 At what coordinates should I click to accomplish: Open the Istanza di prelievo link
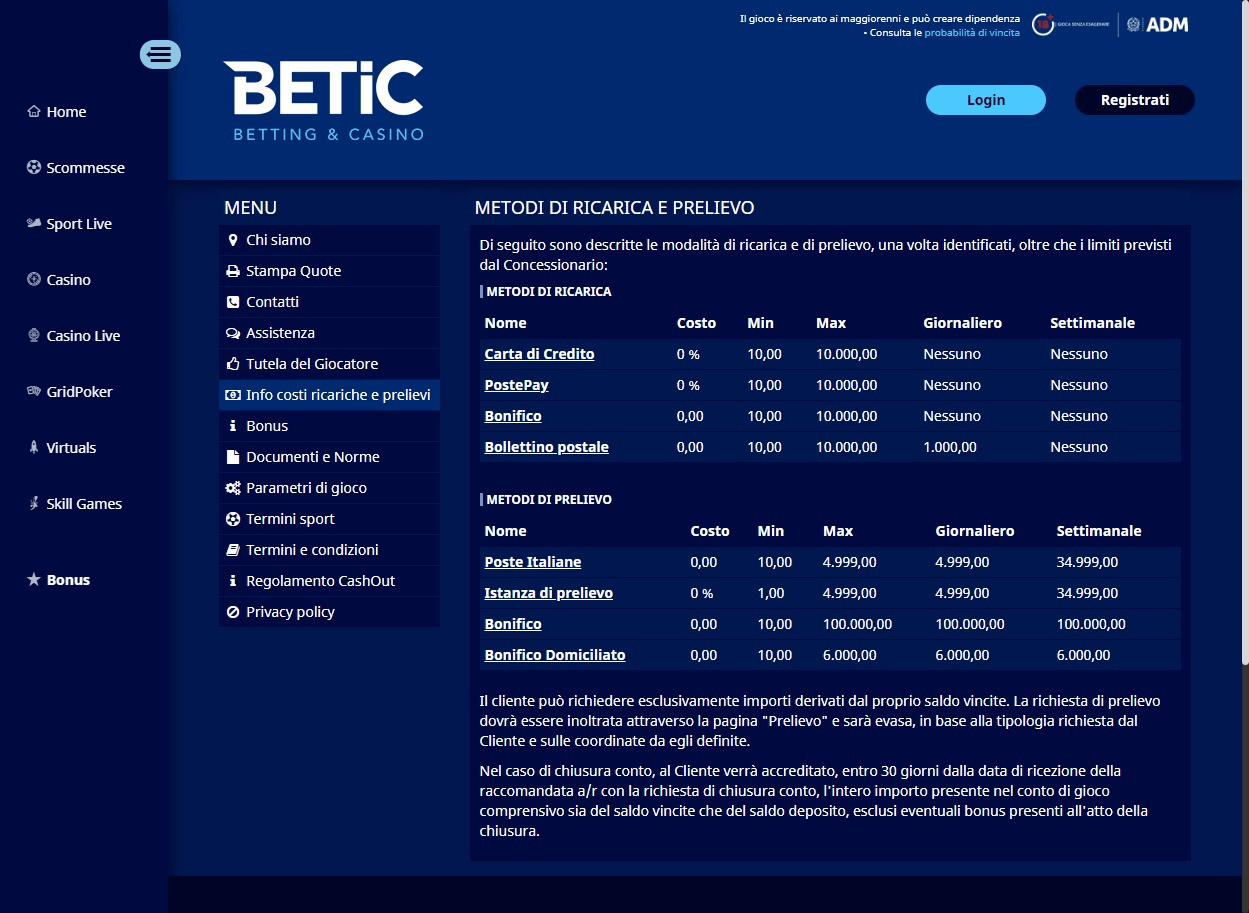point(549,593)
